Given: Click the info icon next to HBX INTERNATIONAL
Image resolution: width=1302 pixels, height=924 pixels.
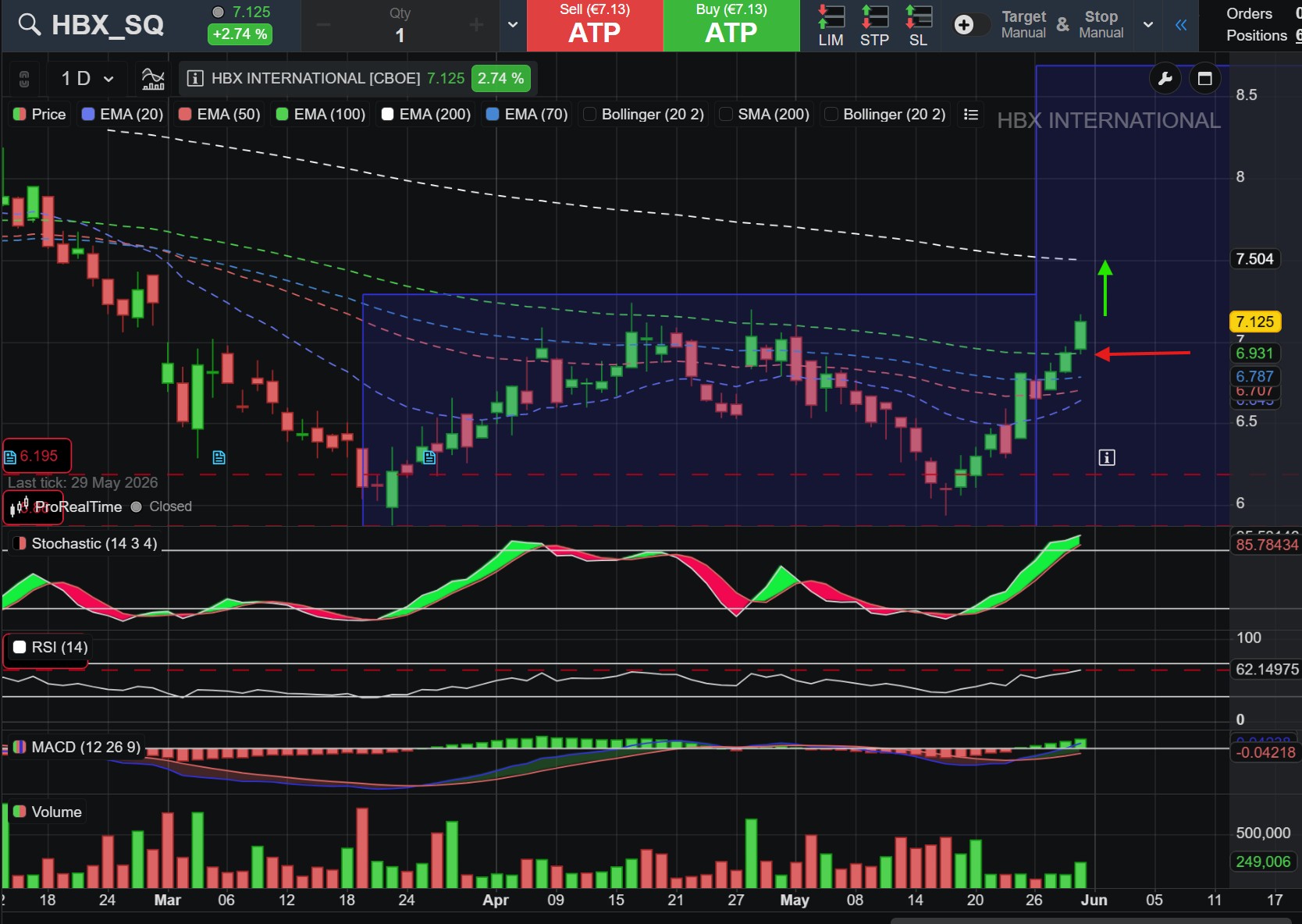Looking at the screenshot, I should point(196,78).
